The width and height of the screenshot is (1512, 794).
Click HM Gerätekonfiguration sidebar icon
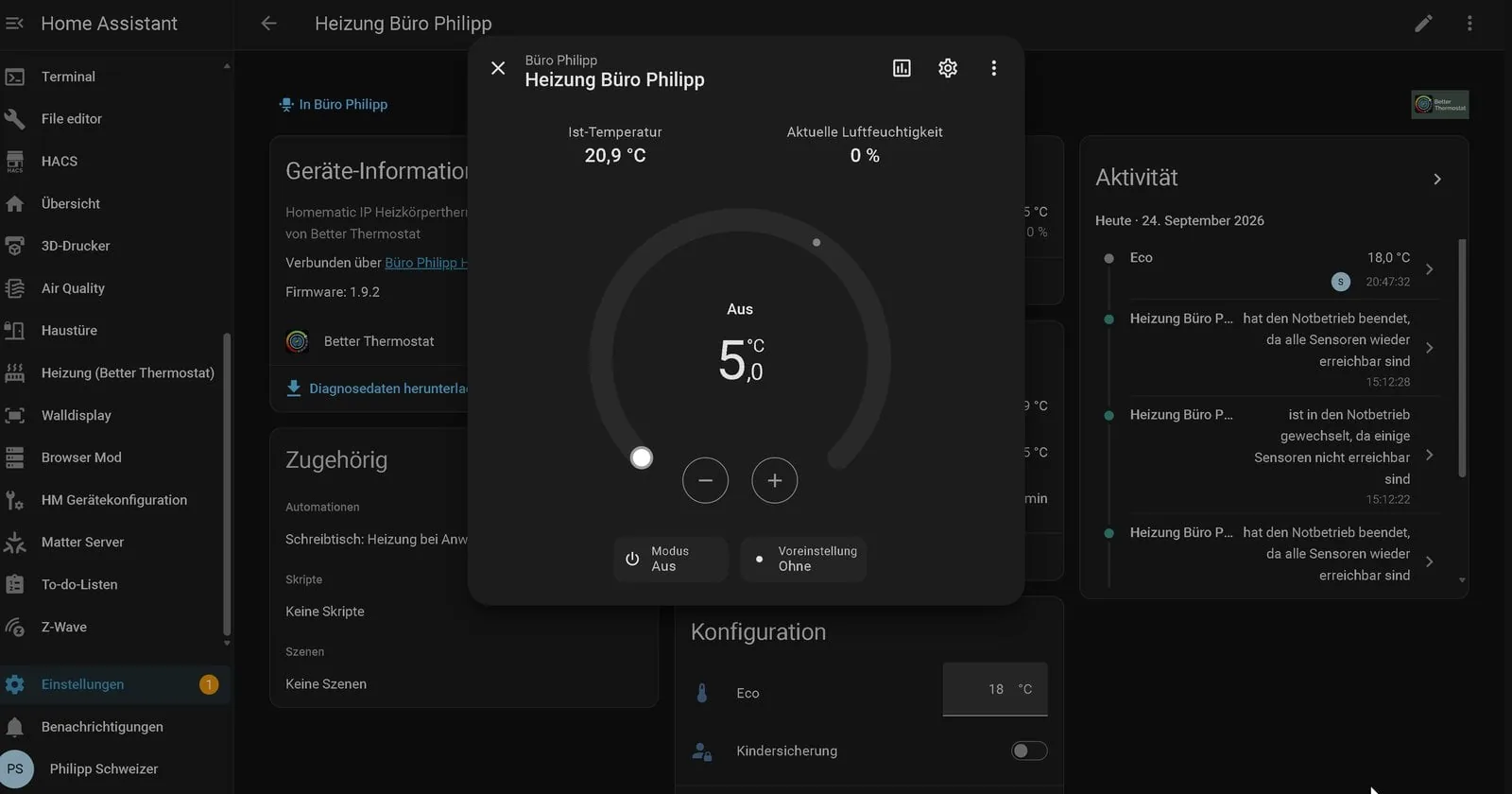coord(15,500)
